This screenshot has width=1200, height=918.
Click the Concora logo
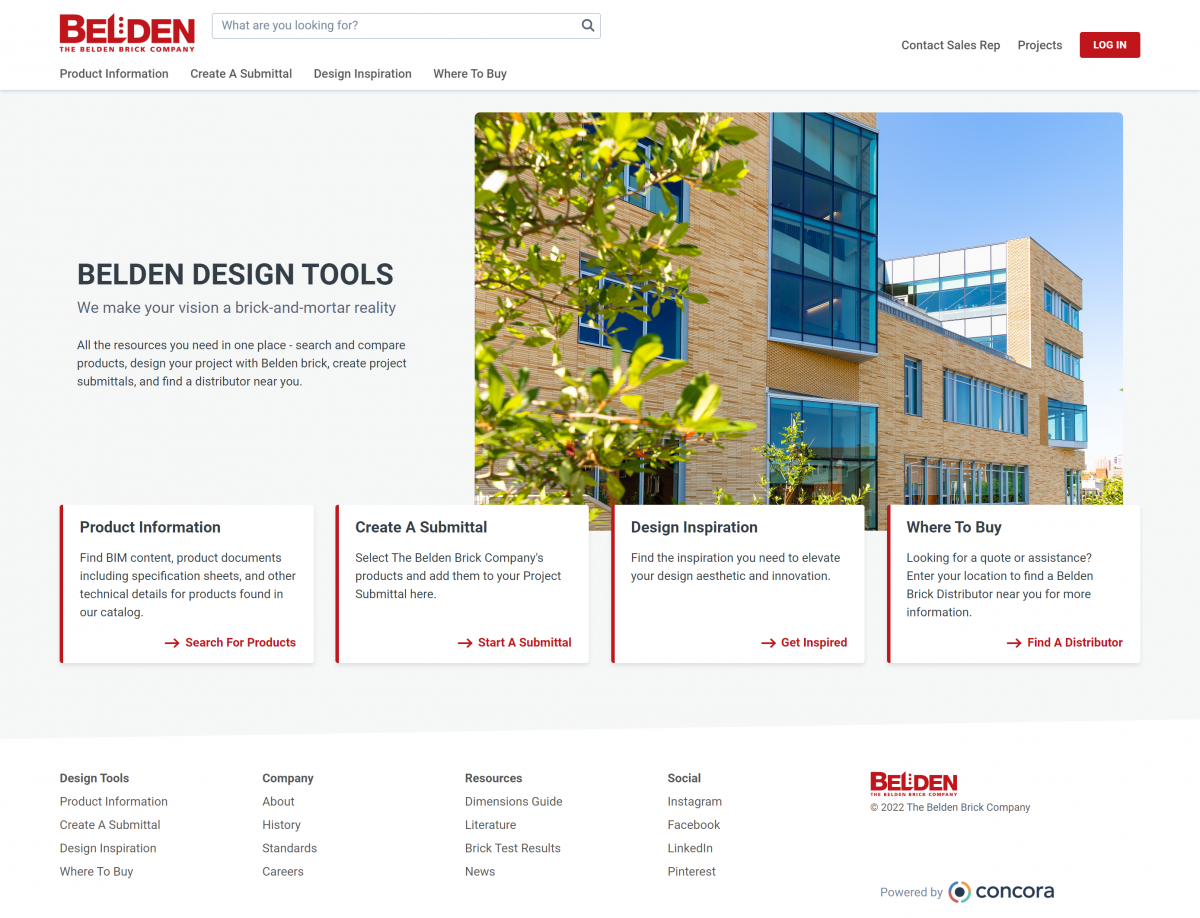pos(1001,891)
